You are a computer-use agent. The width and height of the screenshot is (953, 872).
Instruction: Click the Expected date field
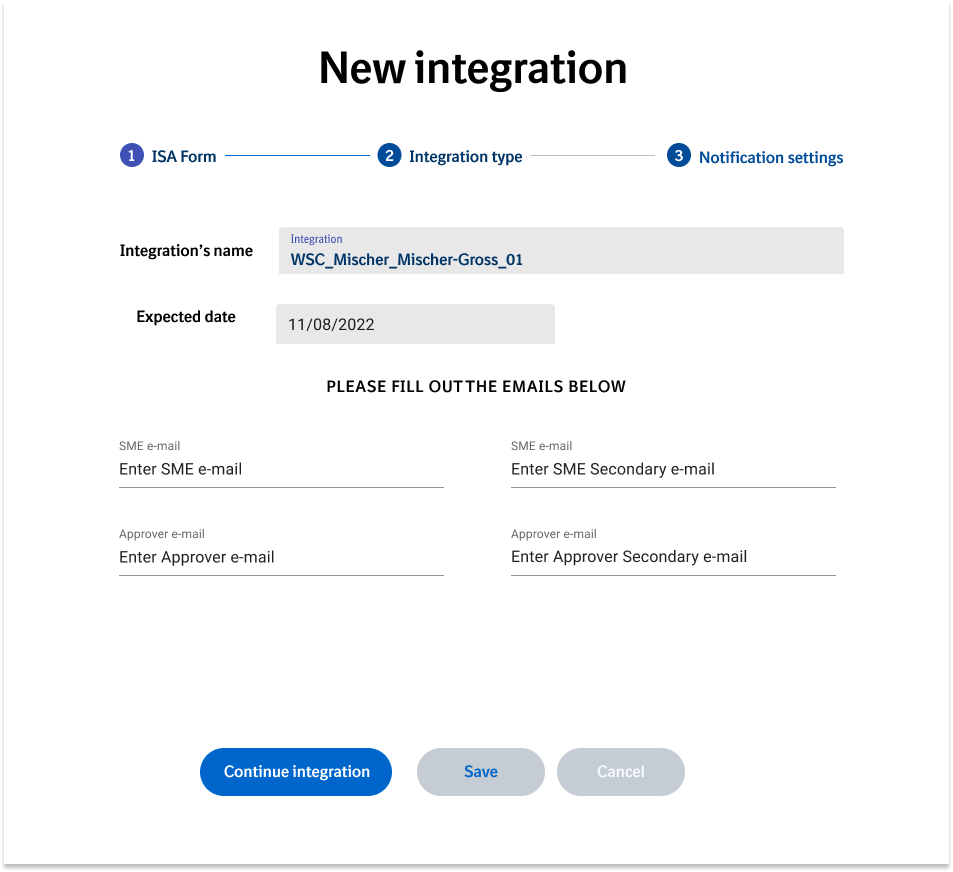point(415,323)
